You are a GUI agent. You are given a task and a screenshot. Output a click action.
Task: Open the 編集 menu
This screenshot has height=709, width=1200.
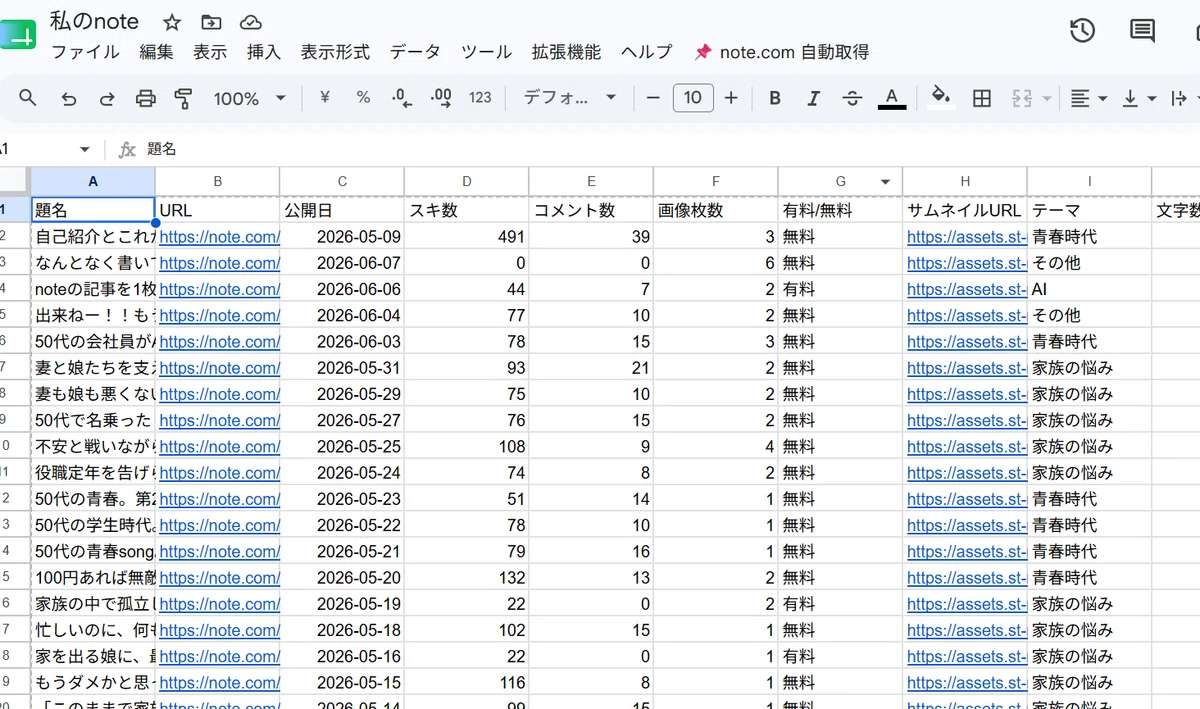pos(156,52)
